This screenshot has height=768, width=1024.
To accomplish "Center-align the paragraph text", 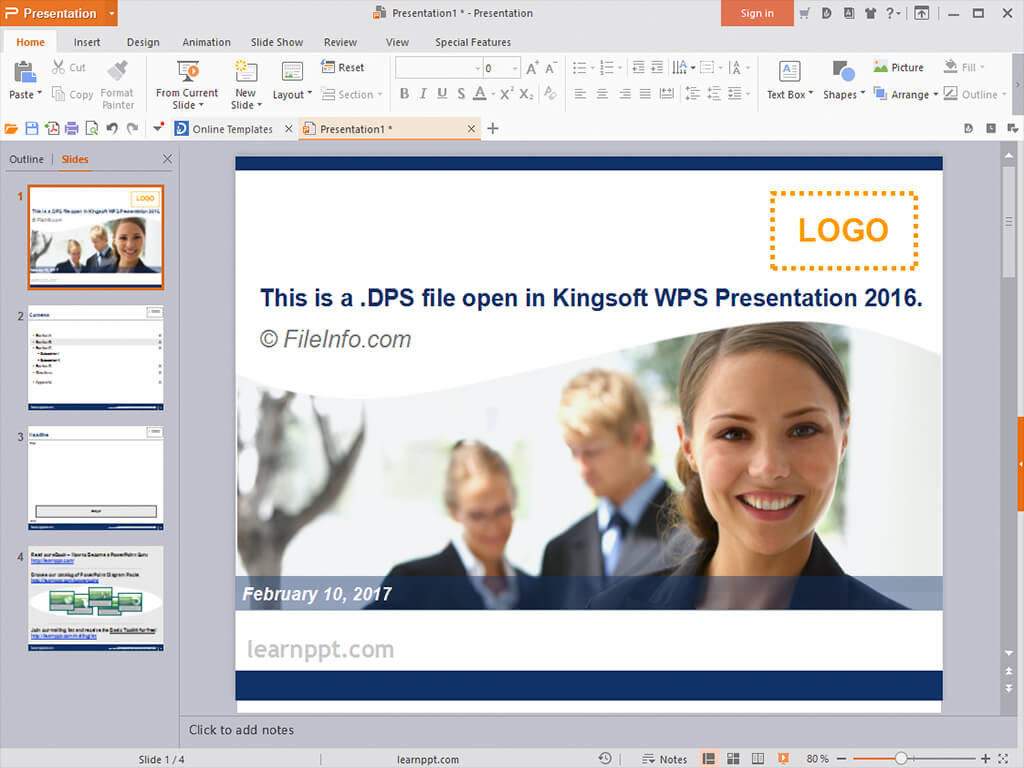I will 602,94.
